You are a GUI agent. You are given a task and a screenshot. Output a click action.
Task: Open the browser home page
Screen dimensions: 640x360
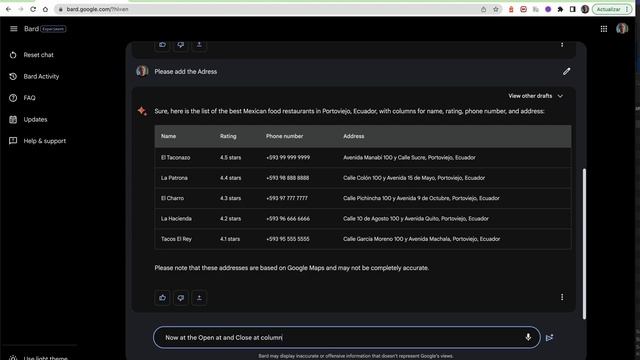tap(45, 9)
